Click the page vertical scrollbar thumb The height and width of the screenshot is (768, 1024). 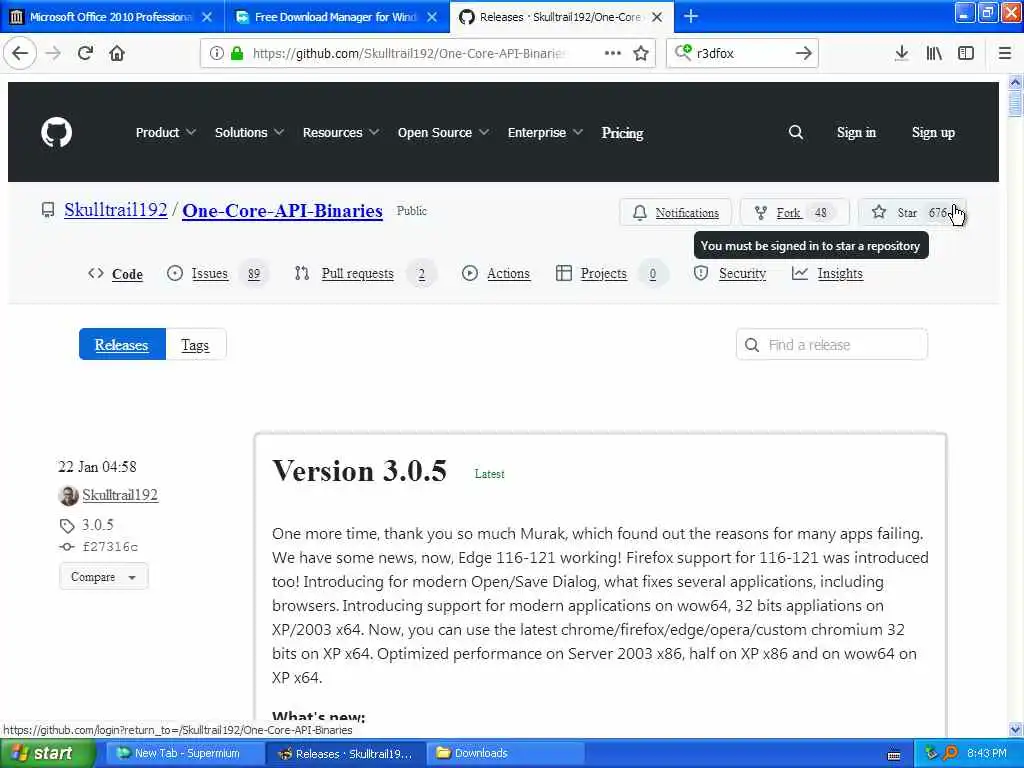[1015, 104]
